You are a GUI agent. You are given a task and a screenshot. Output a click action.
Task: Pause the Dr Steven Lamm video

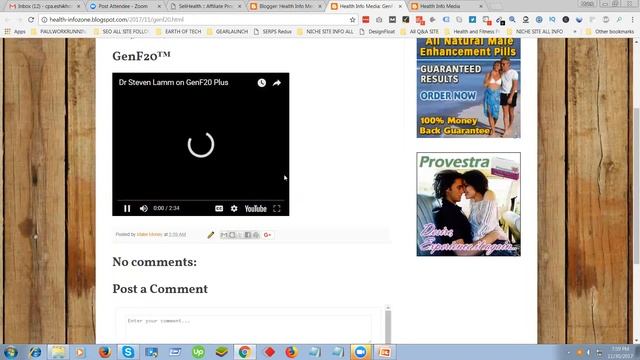pos(127,209)
